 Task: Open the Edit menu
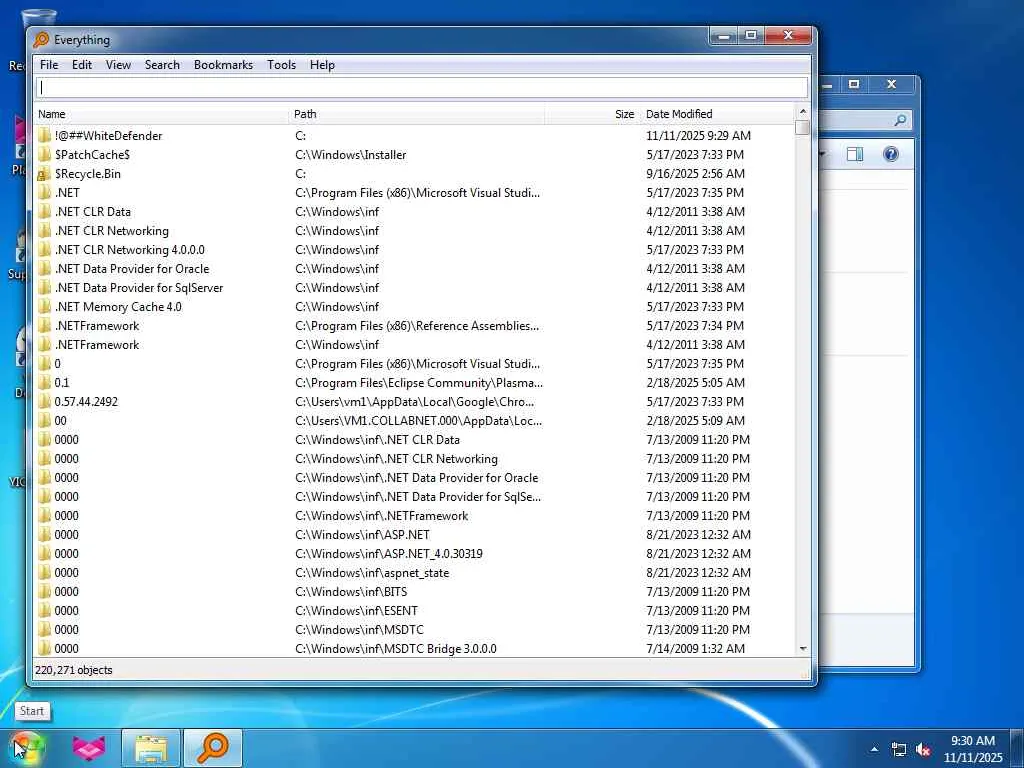82,65
